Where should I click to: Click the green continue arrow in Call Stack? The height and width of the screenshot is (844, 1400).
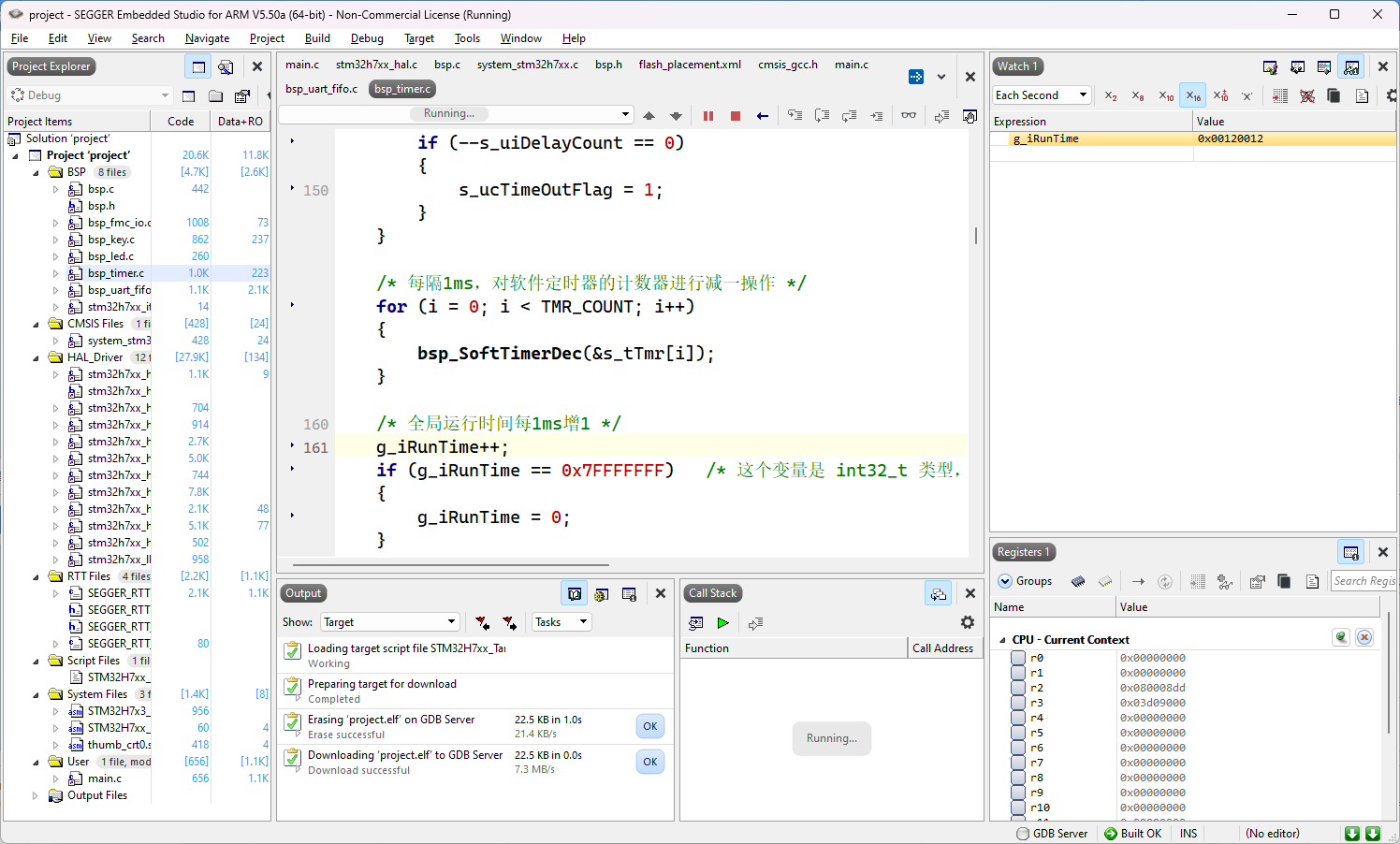pos(722,622)
